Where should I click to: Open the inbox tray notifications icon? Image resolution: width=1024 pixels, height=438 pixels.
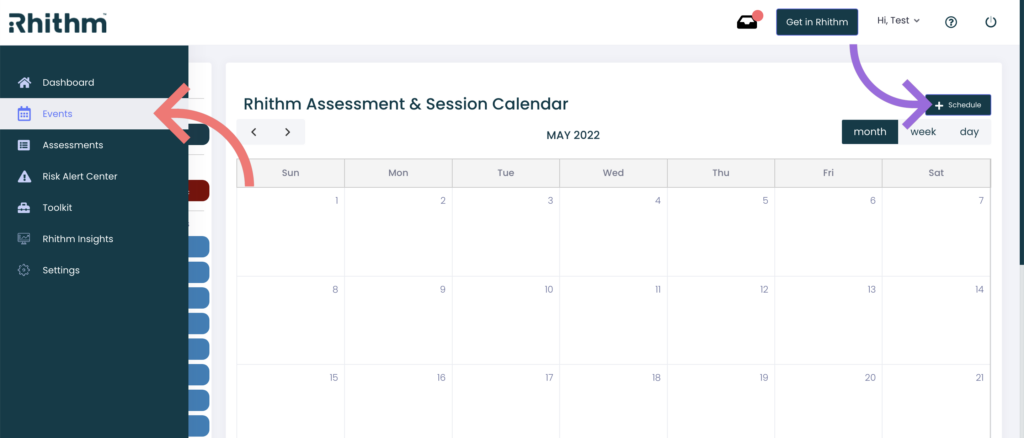tap(747, 22)
